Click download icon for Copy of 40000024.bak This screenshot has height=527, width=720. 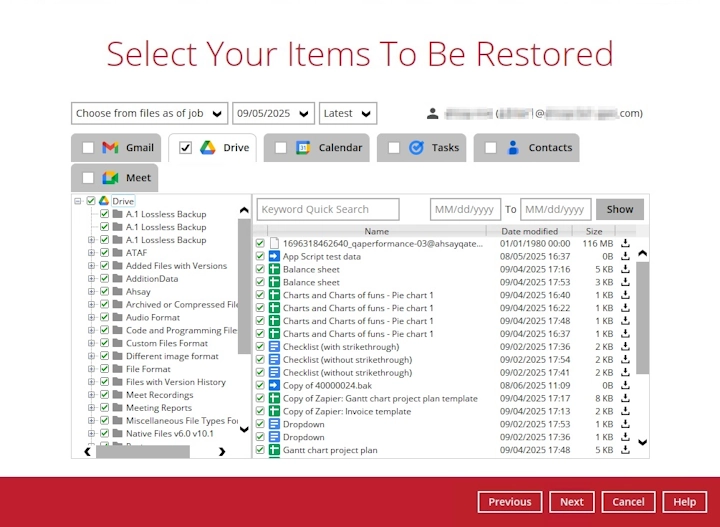[x=626, y=385]
